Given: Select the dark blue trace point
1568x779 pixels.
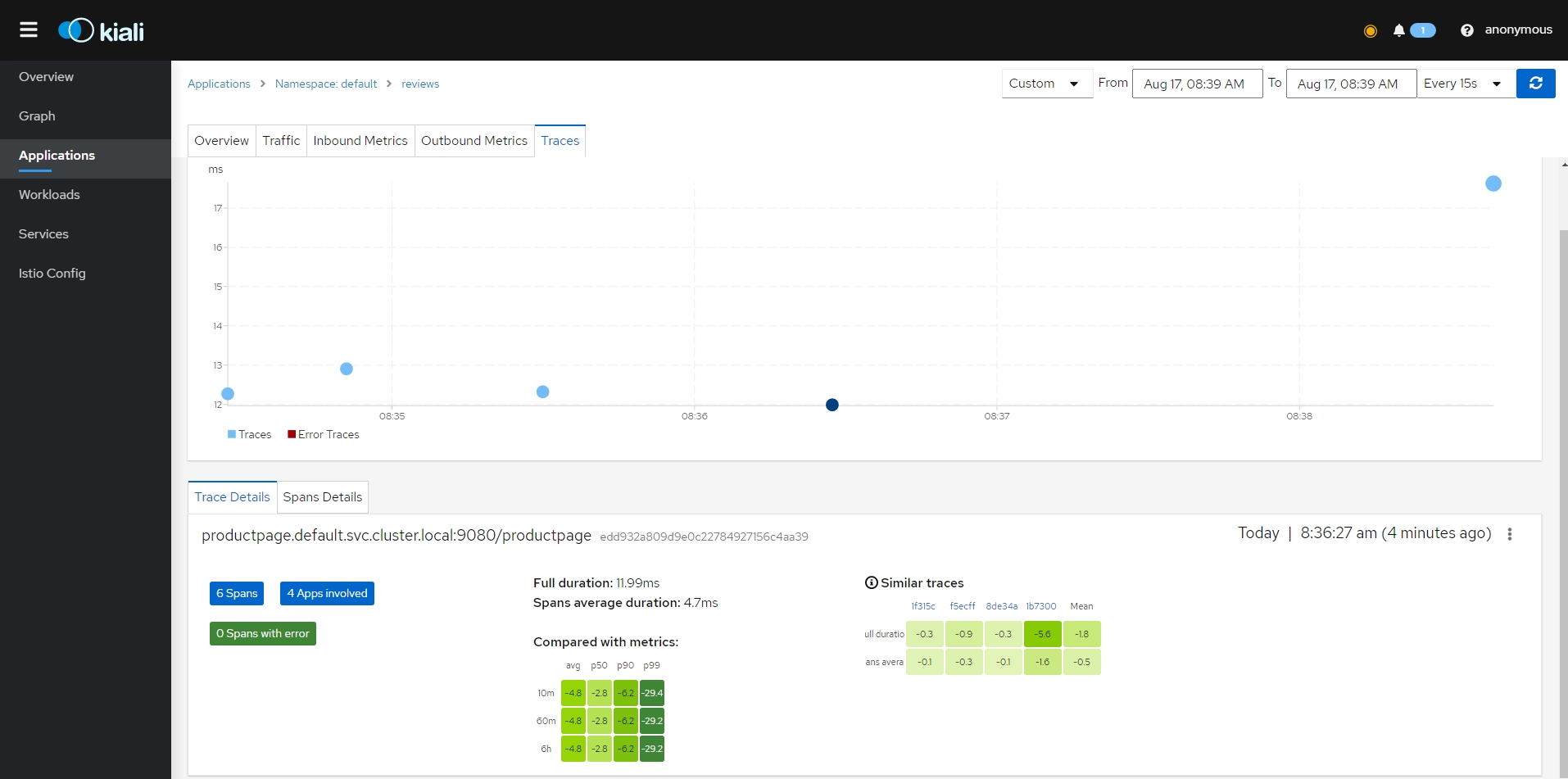Looking at the screenshot, I should pos(832,405).
